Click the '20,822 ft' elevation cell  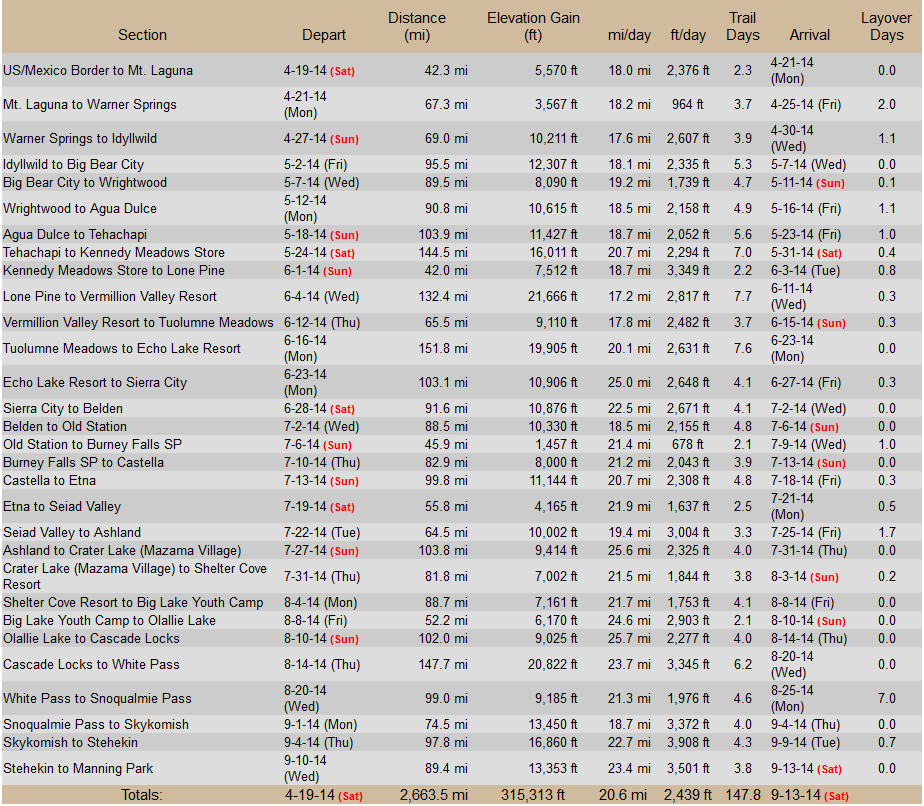point(552,665)
